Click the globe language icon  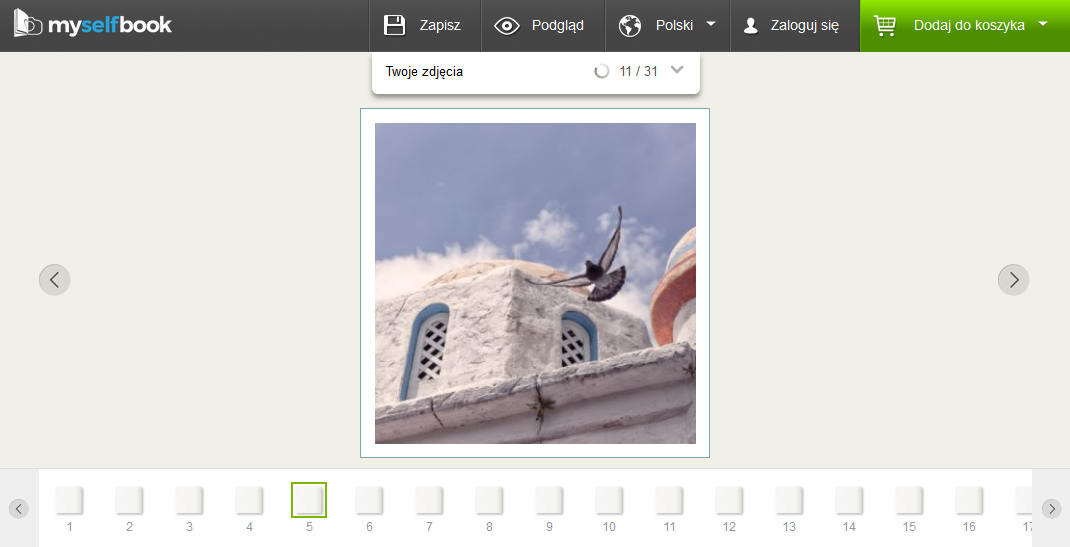630,26
